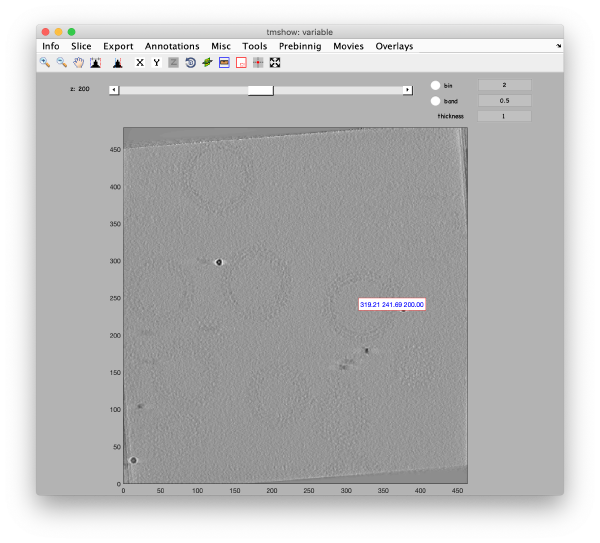This screenshot has width=600, height=543.
Task: Expand the Export menu
Action: click(x=118, y=46)
